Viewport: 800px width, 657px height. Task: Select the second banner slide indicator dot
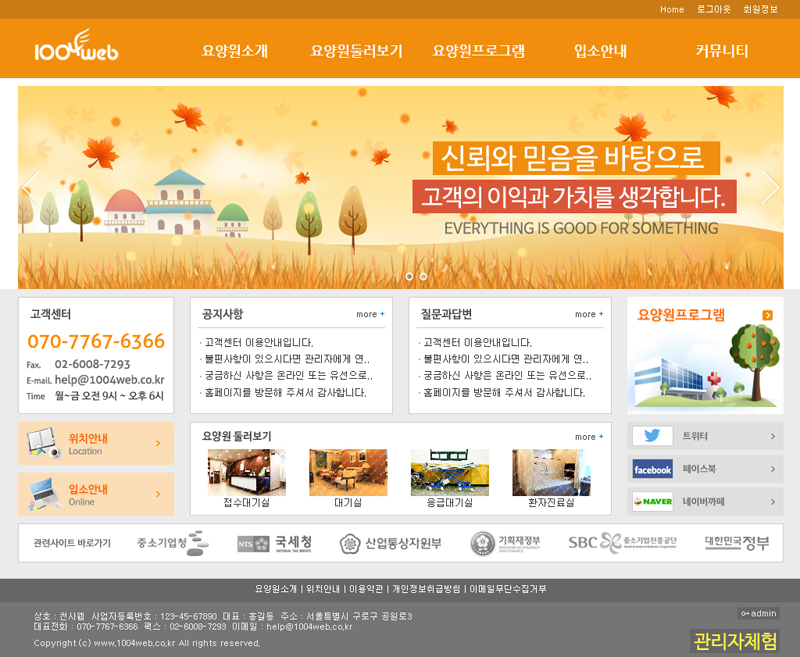(423, 276)
